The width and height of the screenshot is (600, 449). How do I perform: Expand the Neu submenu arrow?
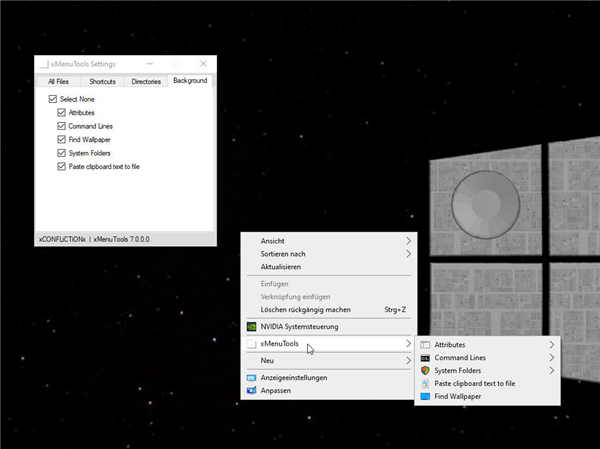[408, 360]
